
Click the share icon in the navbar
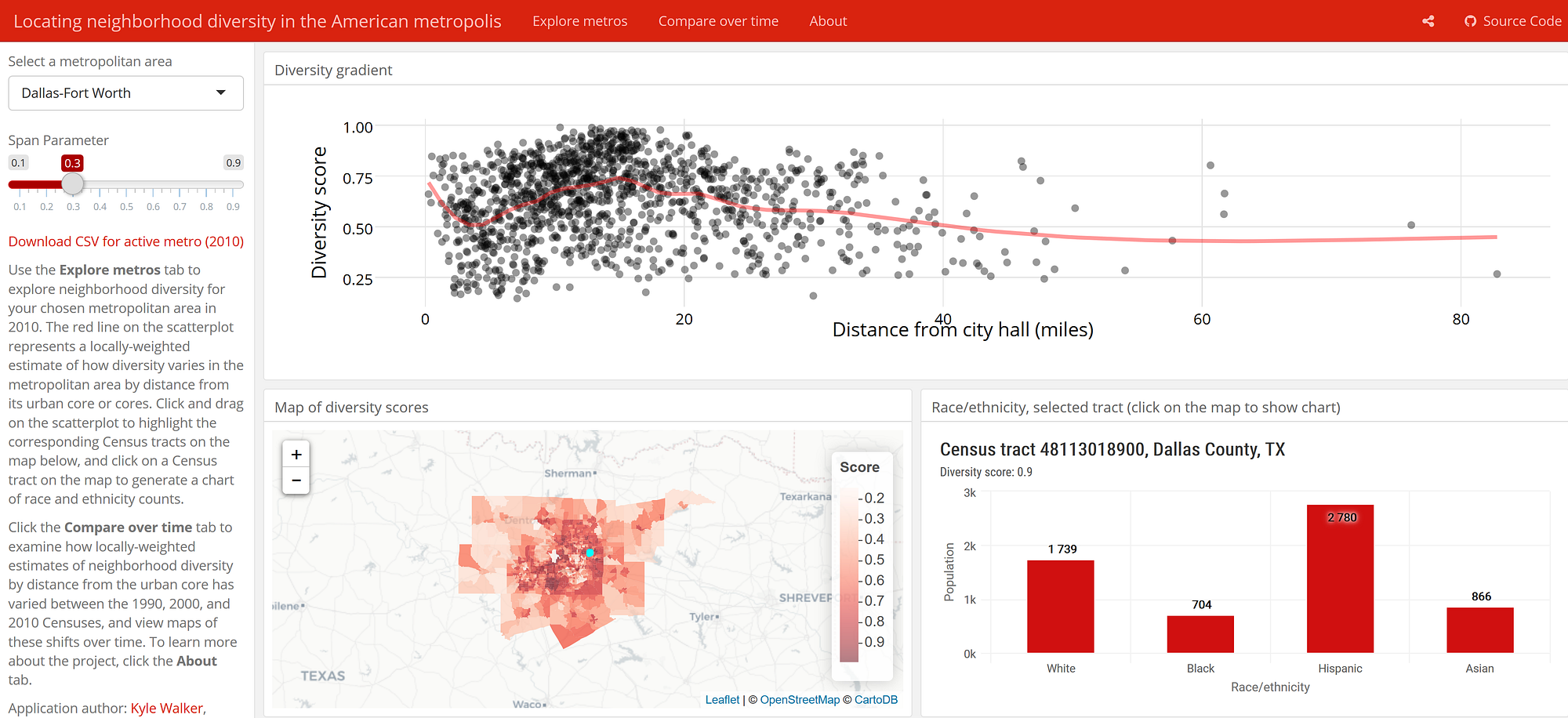click(x=1428, y=21)
